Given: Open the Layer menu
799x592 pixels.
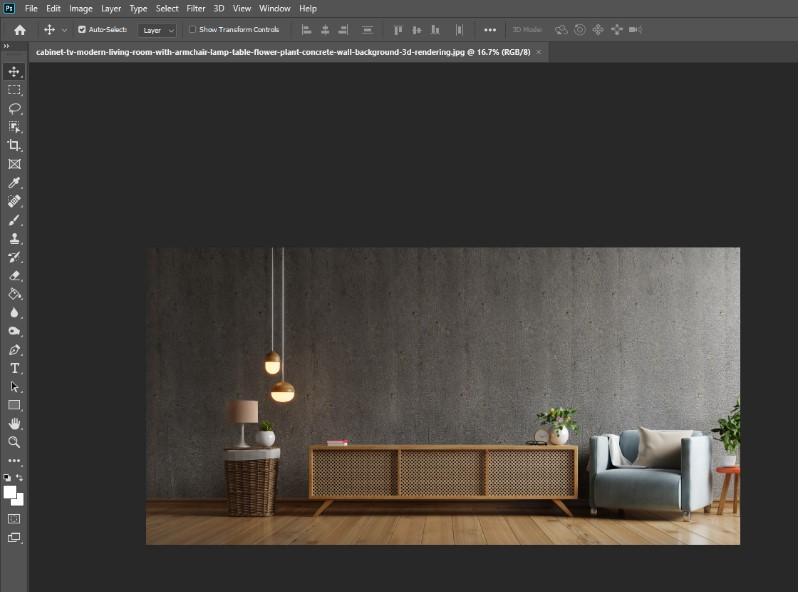Looking at the screenshot, I should point(111,9).
